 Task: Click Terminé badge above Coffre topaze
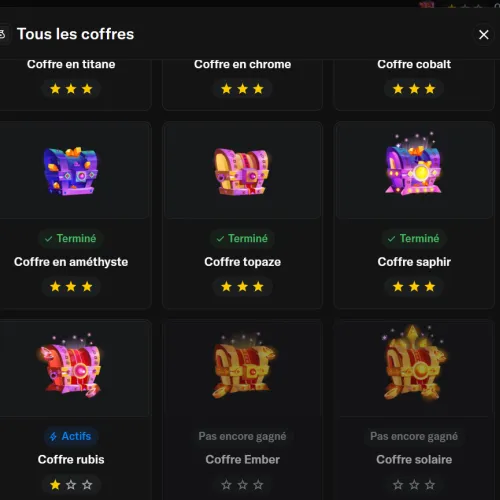[x=242, y=238]
